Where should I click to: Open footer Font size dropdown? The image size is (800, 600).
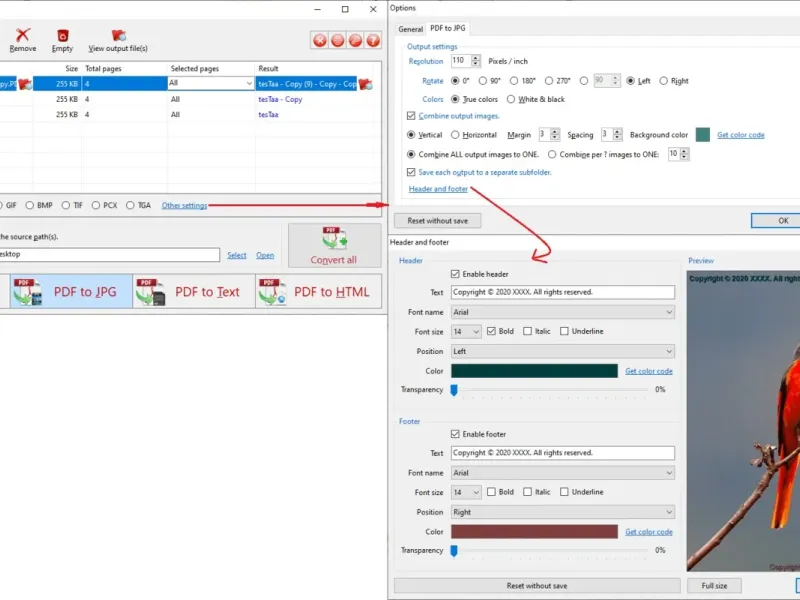point(466,492)
